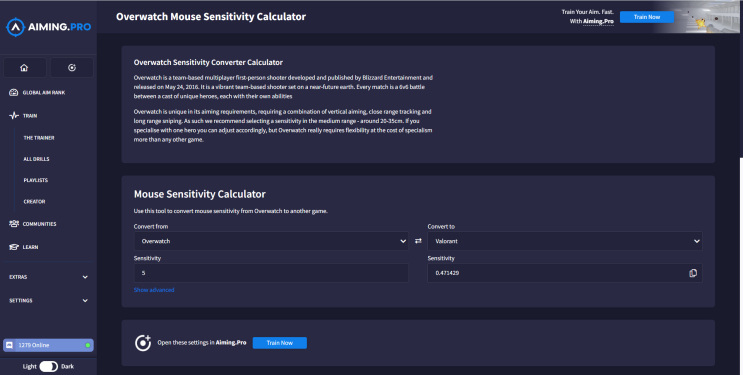Screen dimensions: 743x375
Task: Click the Aiming.Pro logo
Action: [x=48, y=27]
